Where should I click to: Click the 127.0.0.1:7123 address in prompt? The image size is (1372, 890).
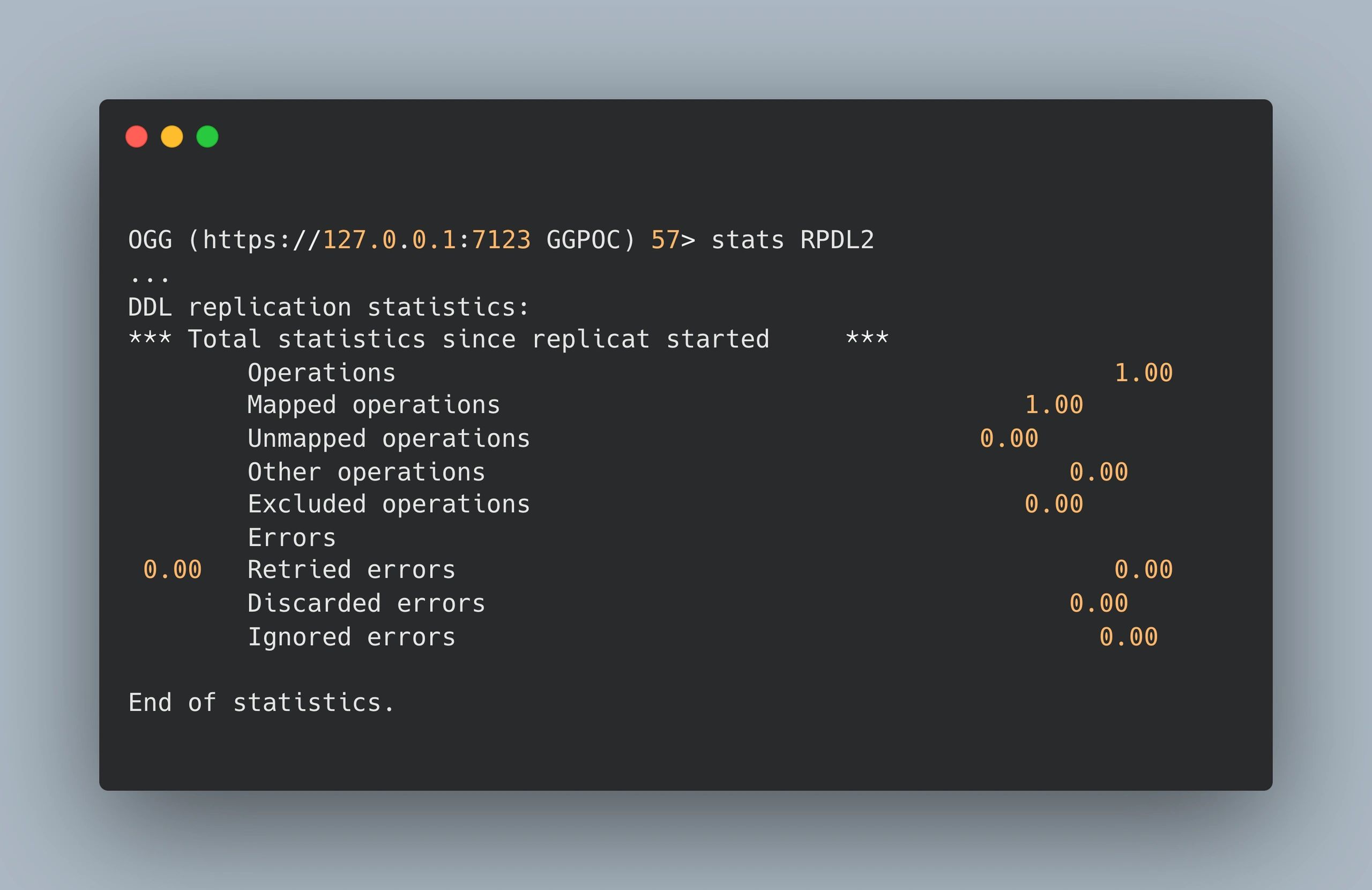click(x=427, y=240)
